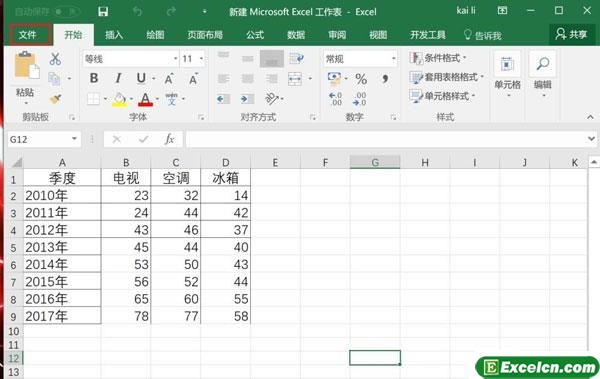Apply percent style with % icon
Image resolution: width=600 pixels, height=379 pixels.
pyautogui.click(x=360, y=79)
